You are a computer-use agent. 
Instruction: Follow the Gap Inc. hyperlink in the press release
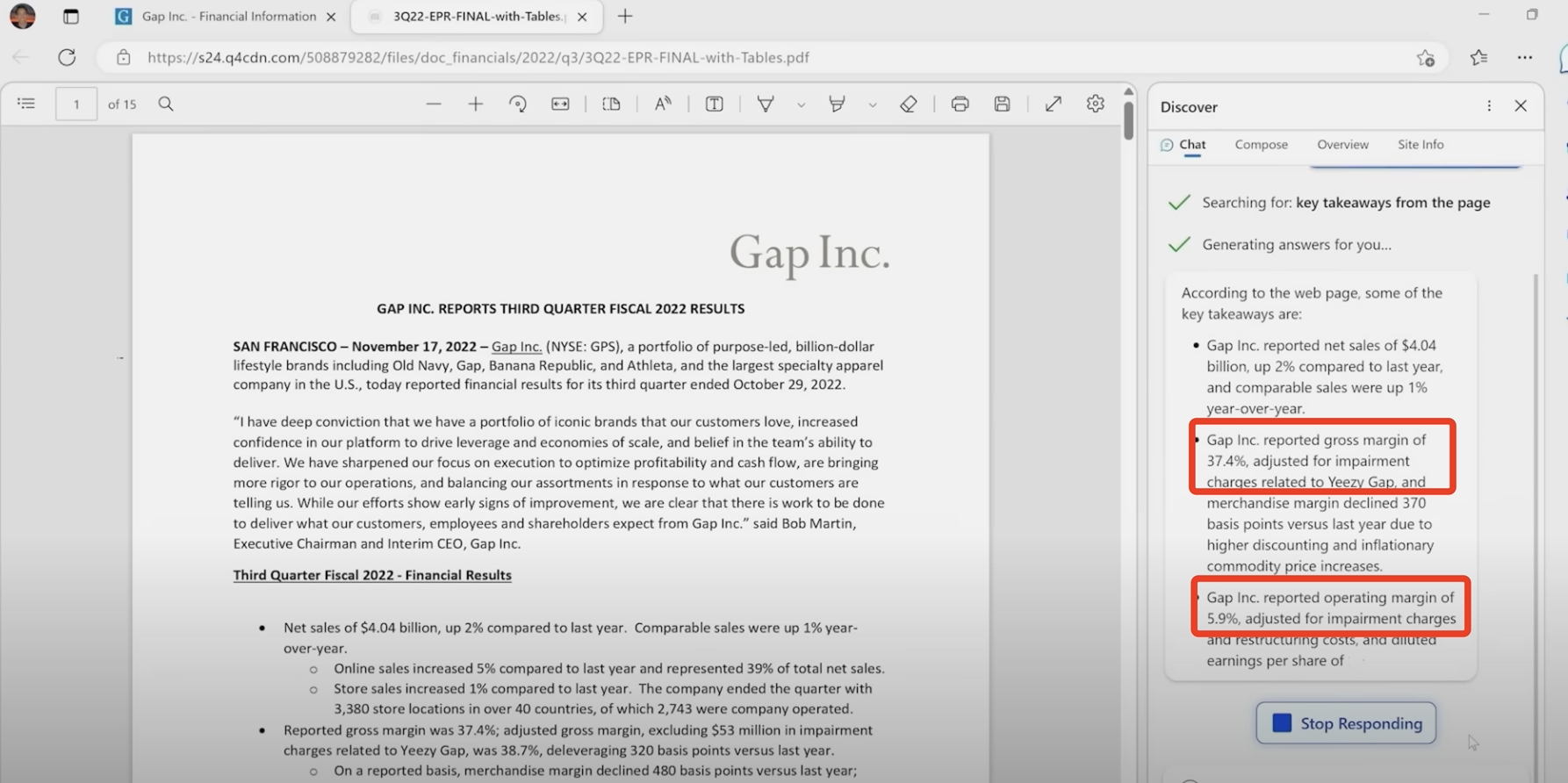coord(517,347)
